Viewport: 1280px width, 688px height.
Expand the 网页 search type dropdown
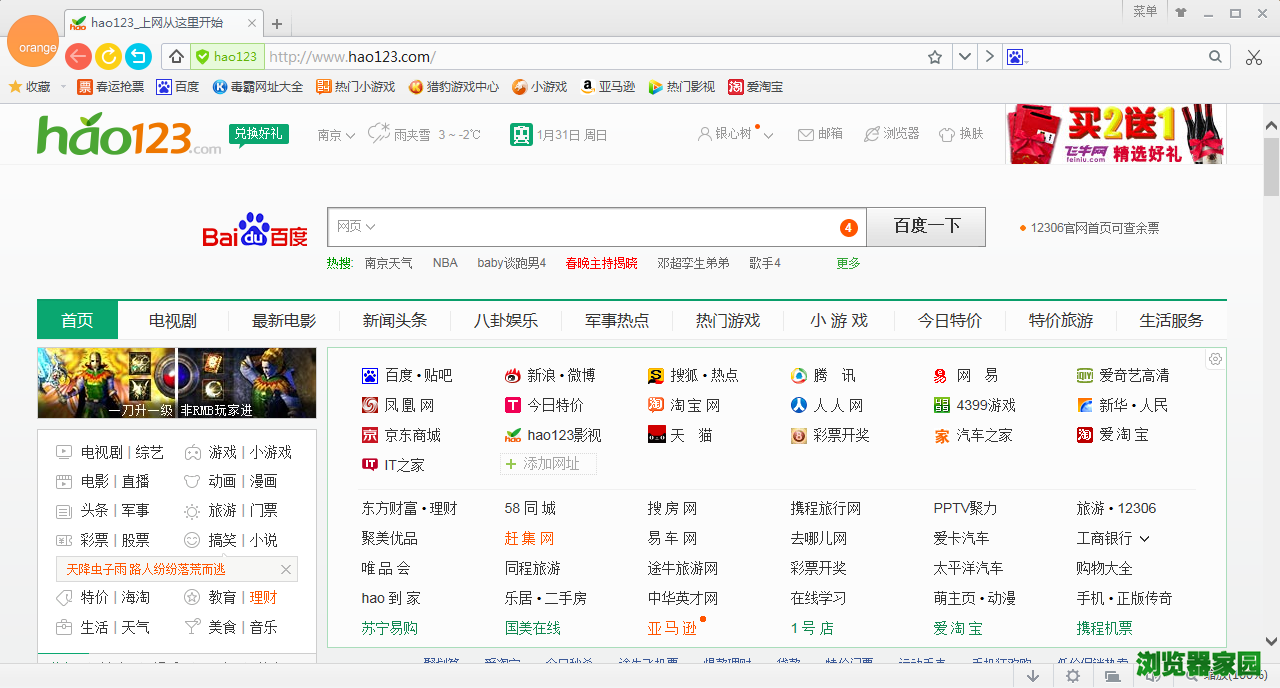point(356,227)
